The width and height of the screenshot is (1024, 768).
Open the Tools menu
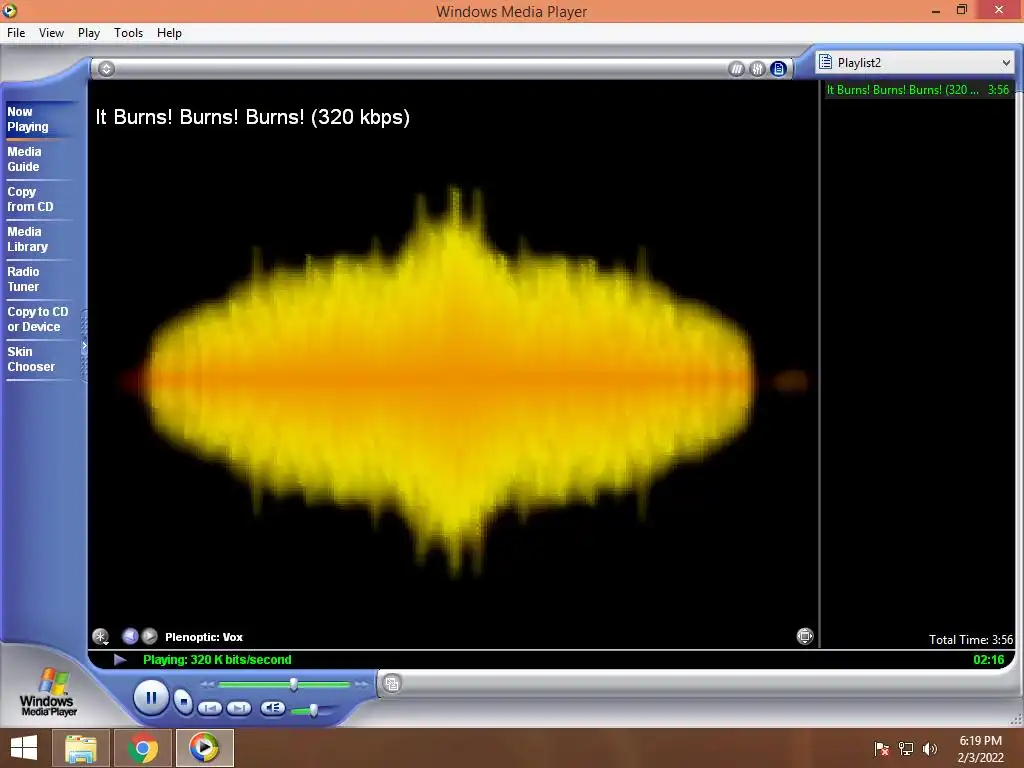129,33
